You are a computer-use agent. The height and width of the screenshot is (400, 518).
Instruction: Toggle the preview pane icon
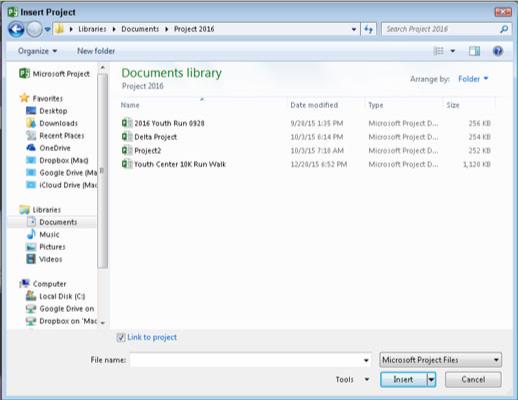point(474,51)
